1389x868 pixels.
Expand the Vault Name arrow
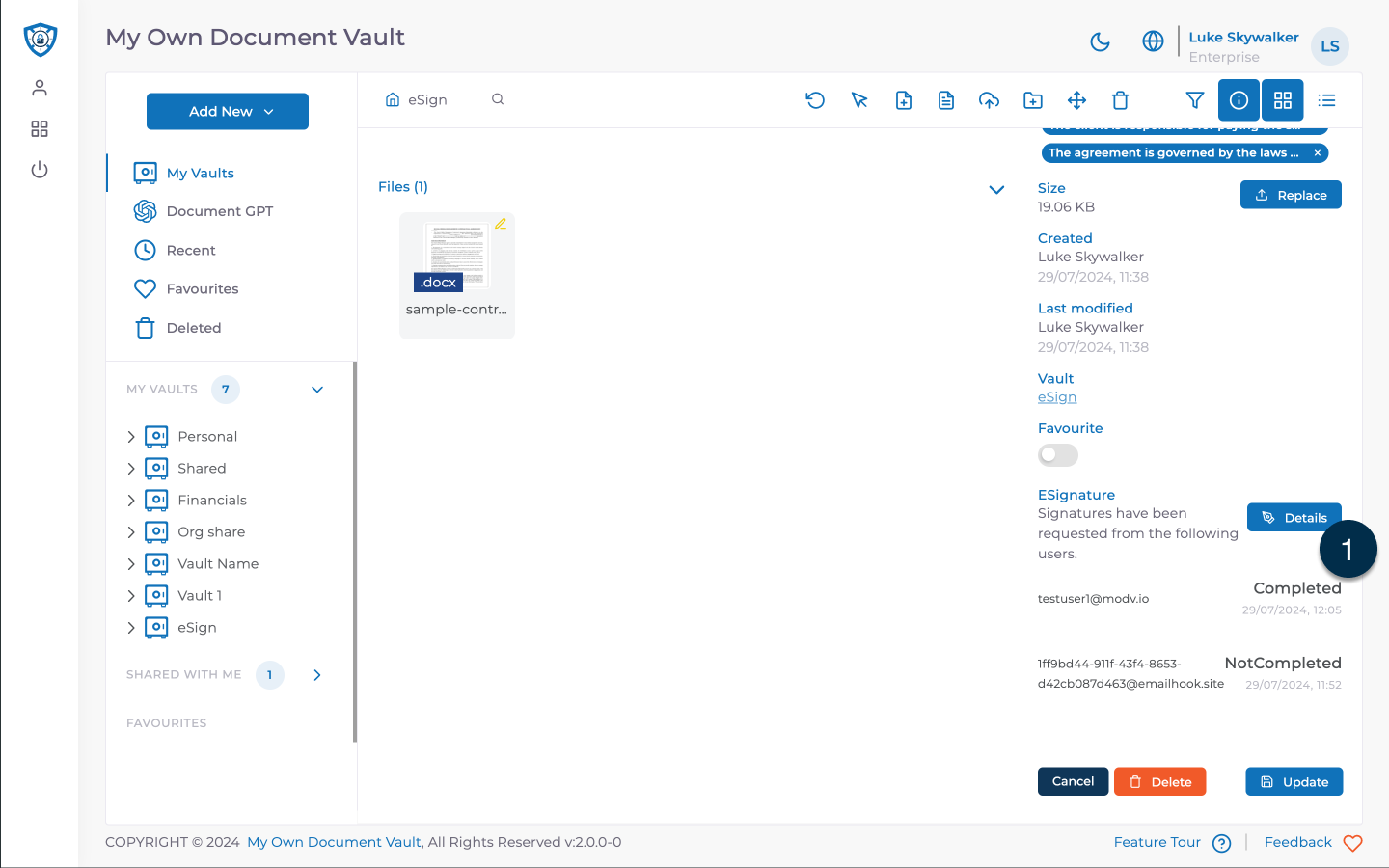[x=131, y=564]
